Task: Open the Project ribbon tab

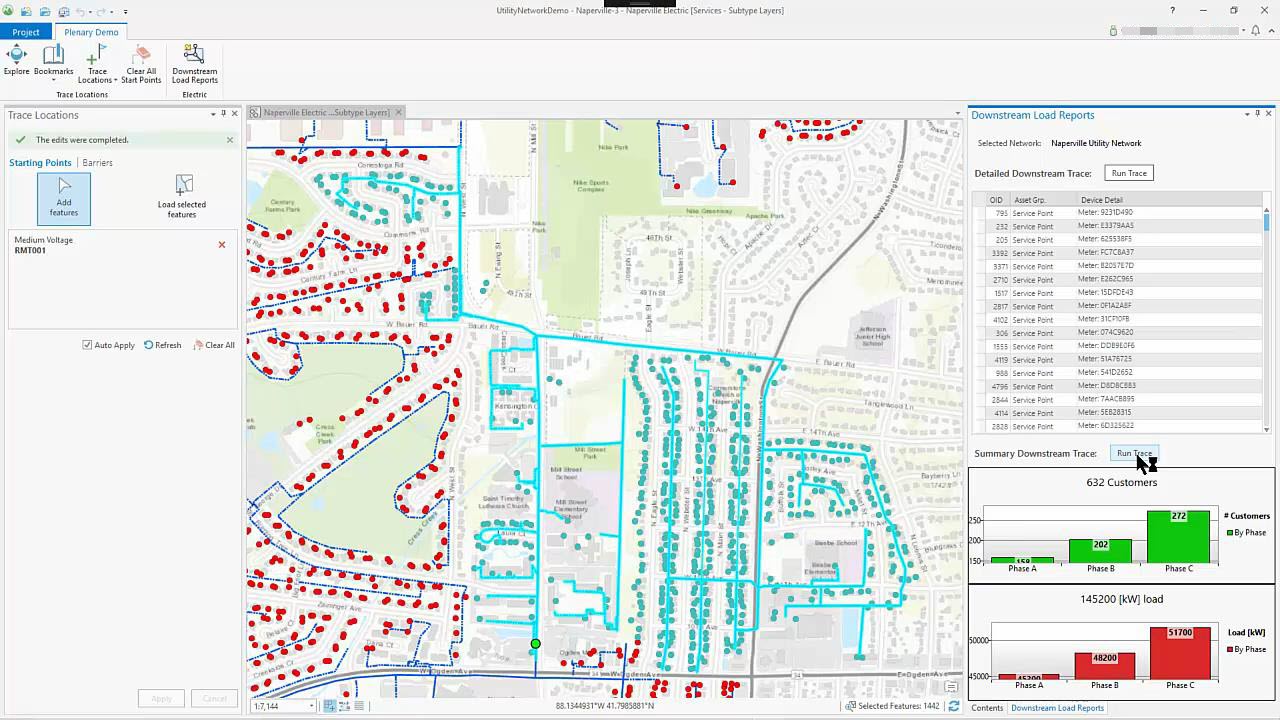Action: pos(26,32)
